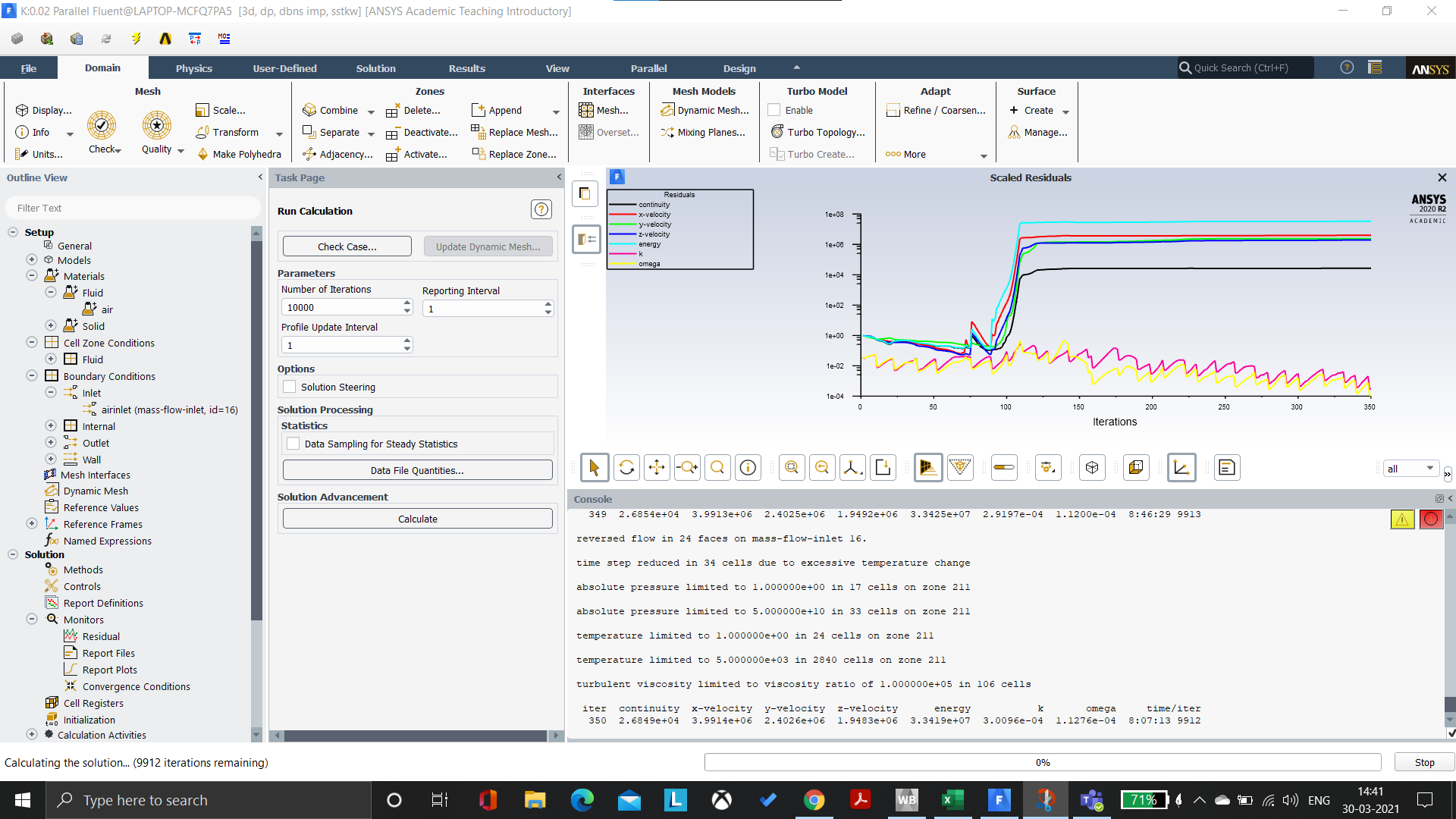
Task: Click the Stop button
Action: [x=1424, y=762]
